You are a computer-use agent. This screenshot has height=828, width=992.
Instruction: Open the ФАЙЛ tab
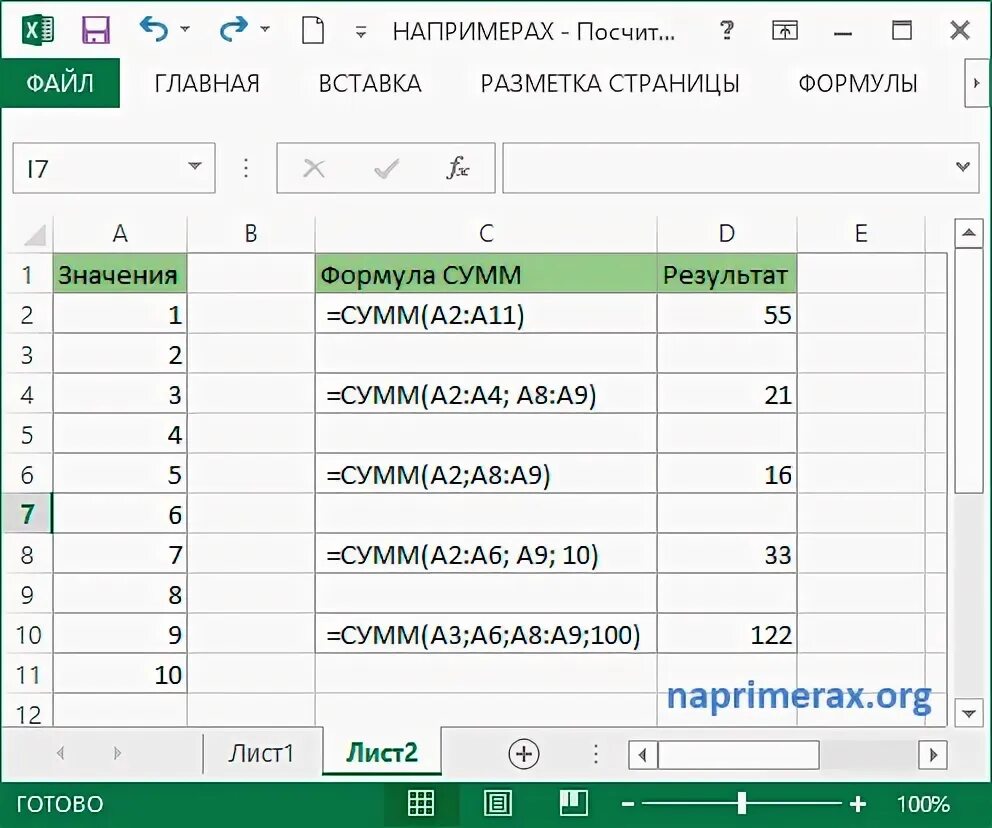coord(60,83)
